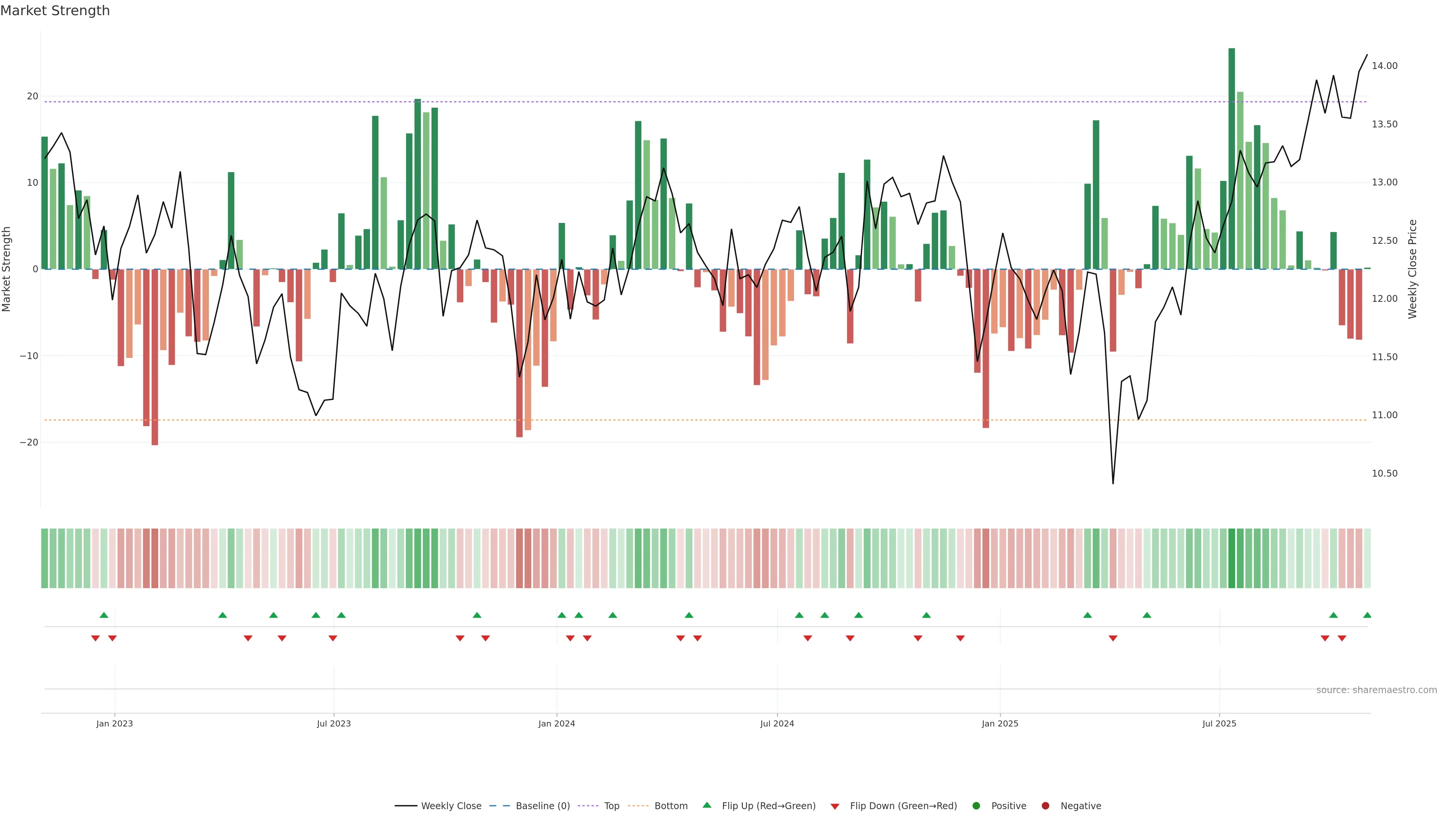This screenshot has width=1456, height=819.
Task: Click the Jul 2025 axis label
Action: tap(1219, 723)
